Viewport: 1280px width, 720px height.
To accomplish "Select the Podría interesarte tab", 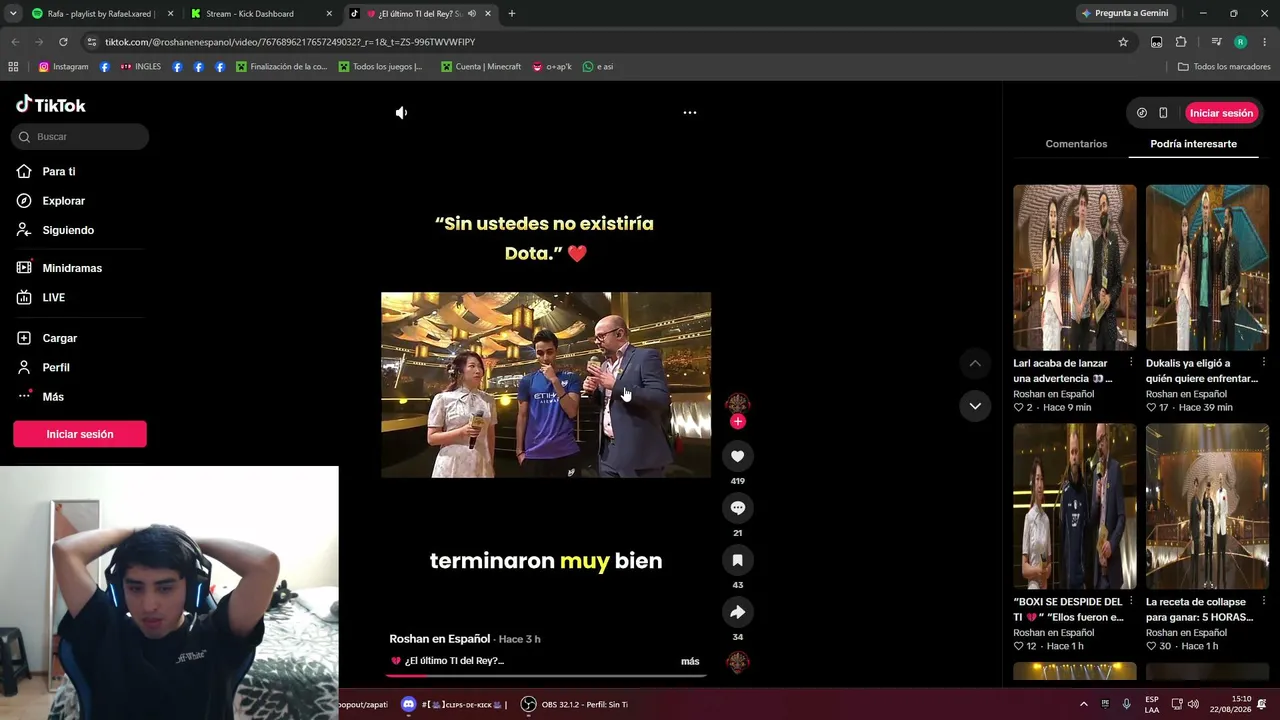I will [1193, 144].
